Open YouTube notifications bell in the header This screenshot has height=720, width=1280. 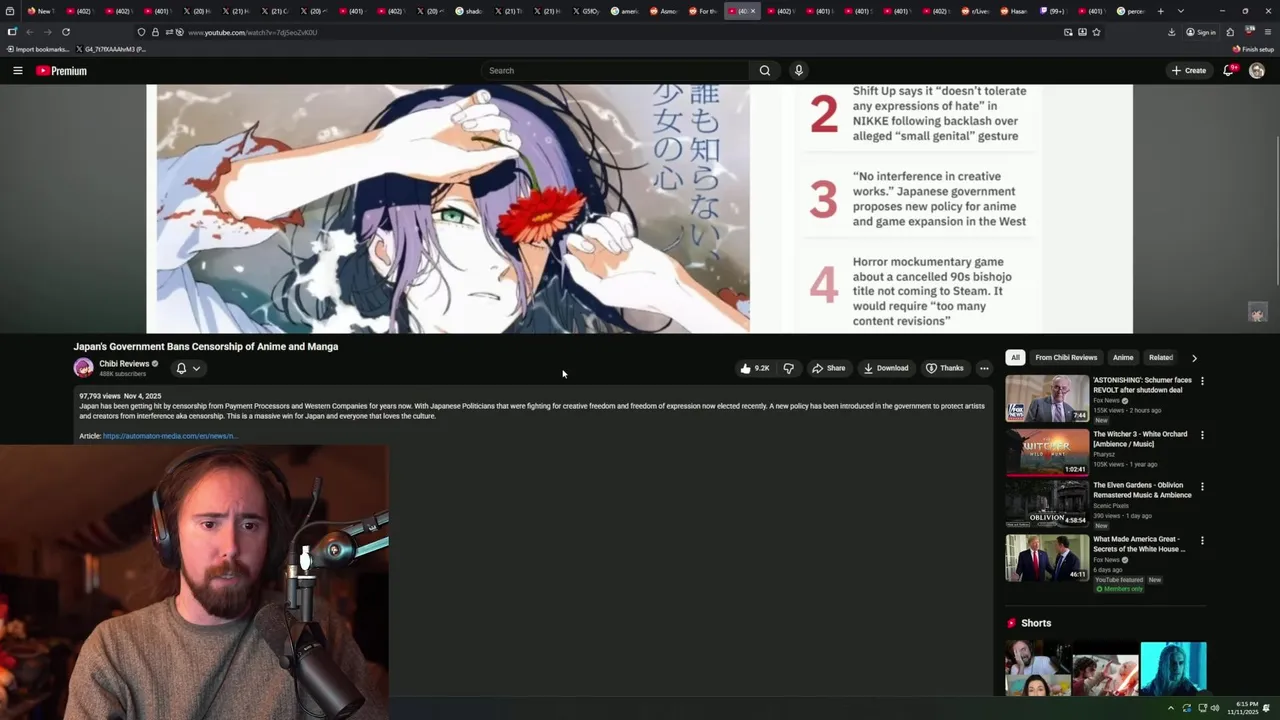point(1229,71)
